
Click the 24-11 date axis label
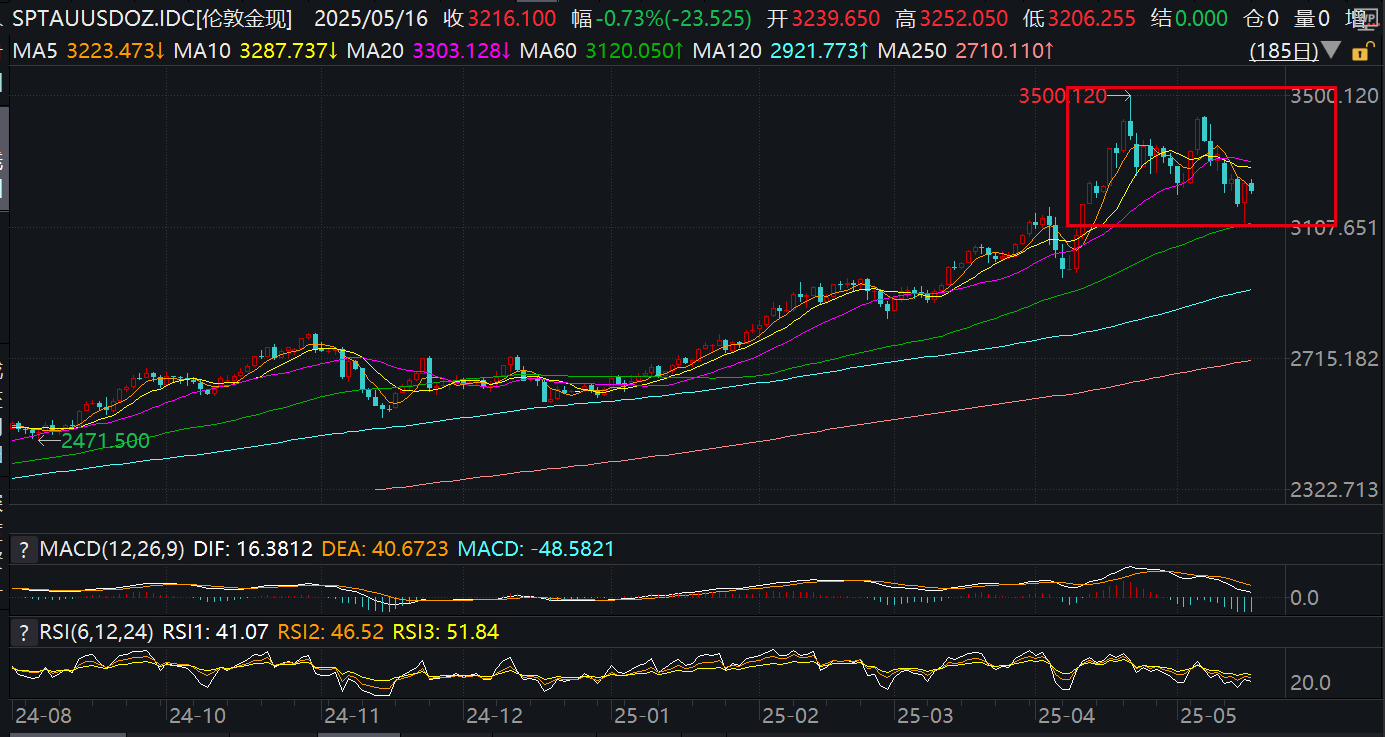pyautogui.click(x=353, y=717)
